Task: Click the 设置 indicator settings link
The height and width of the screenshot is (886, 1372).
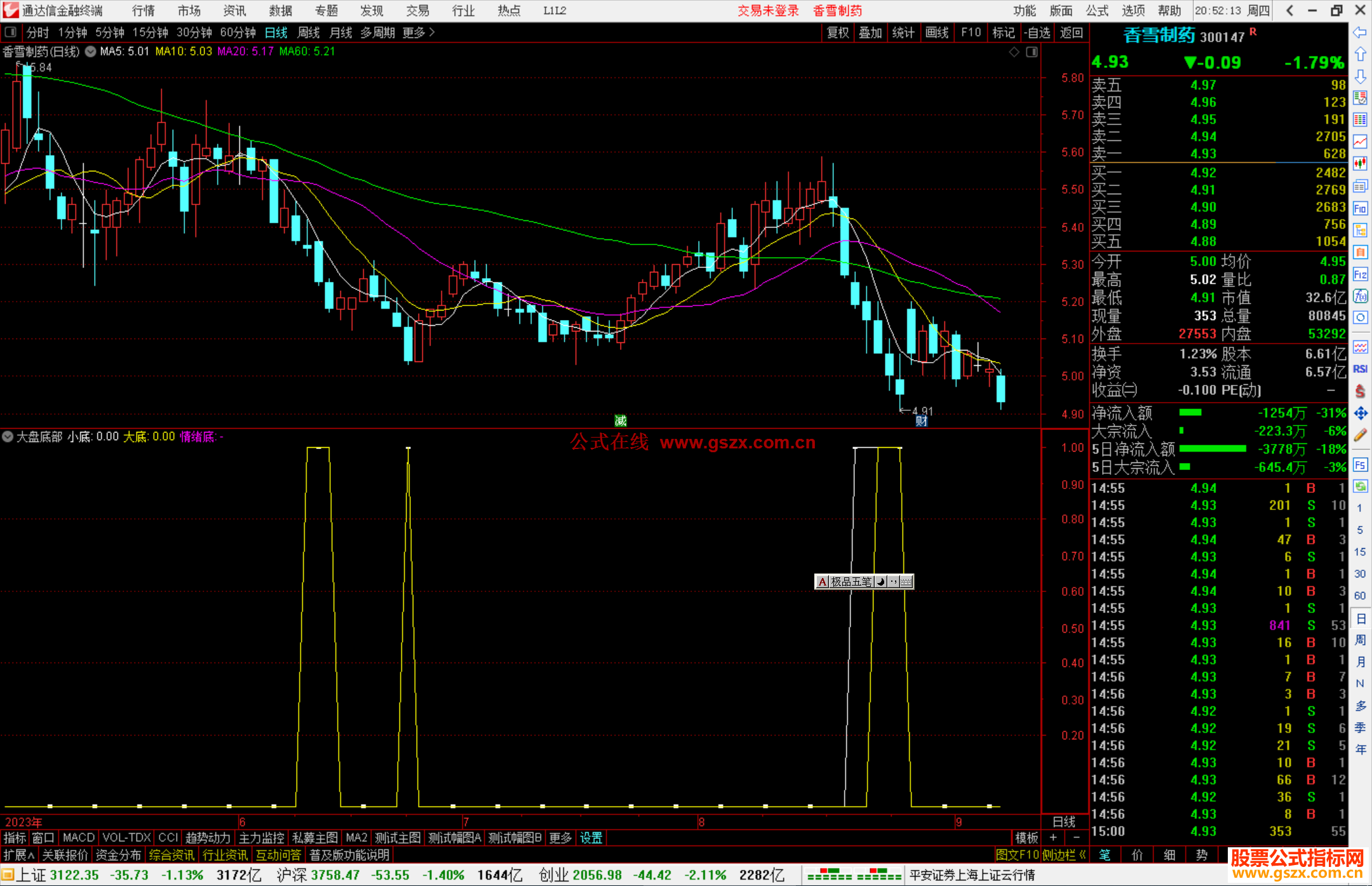Action: 591,838
